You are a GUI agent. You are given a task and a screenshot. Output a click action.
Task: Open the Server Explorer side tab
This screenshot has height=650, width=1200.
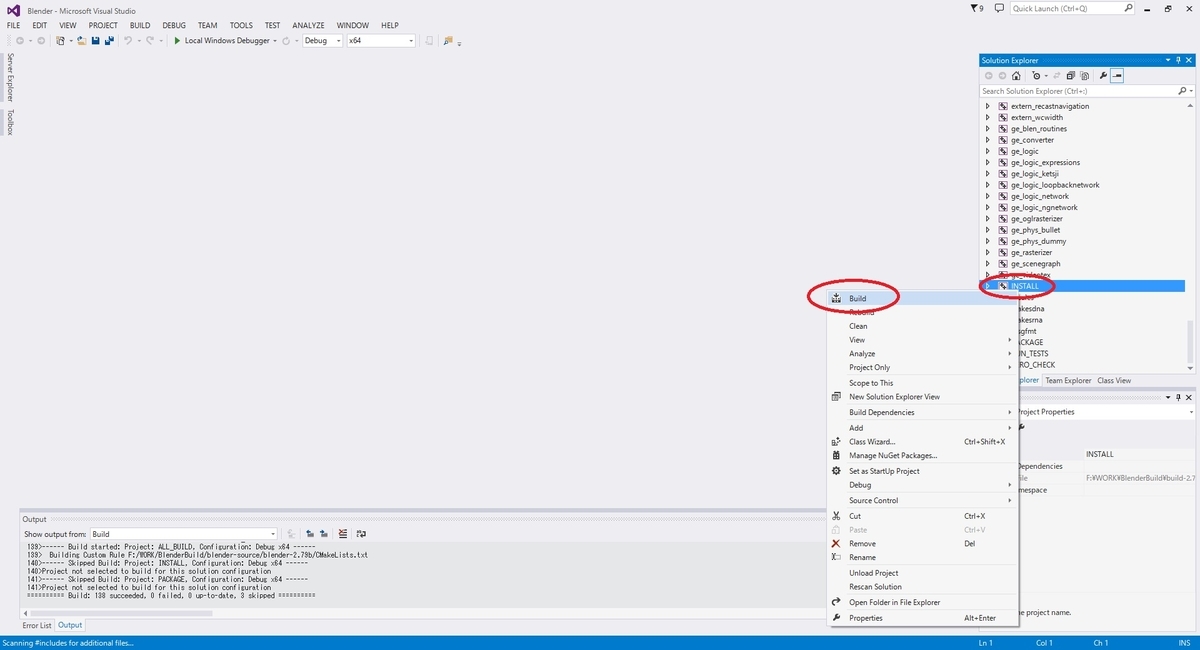click(x=10, y=77)
